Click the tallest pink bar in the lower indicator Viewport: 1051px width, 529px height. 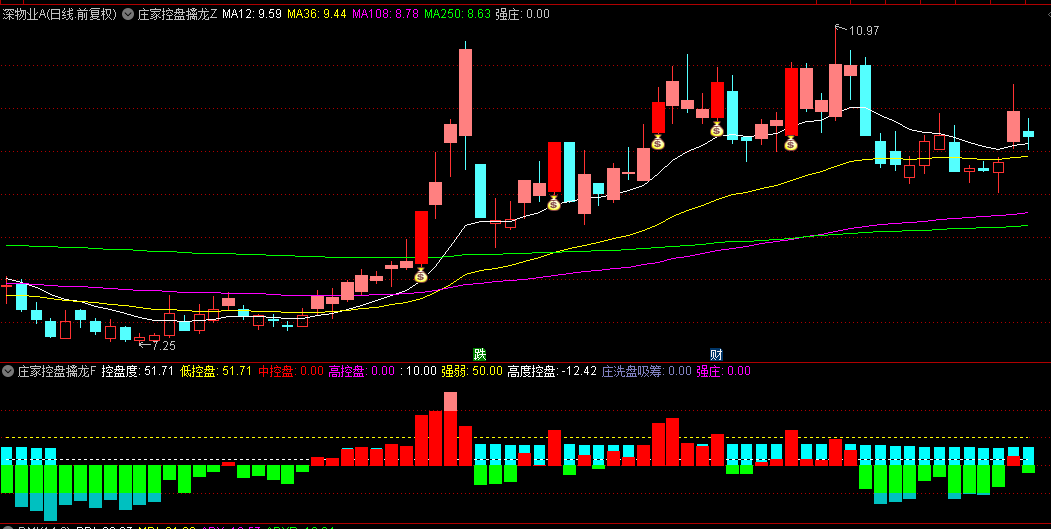[x=450, y=402]
